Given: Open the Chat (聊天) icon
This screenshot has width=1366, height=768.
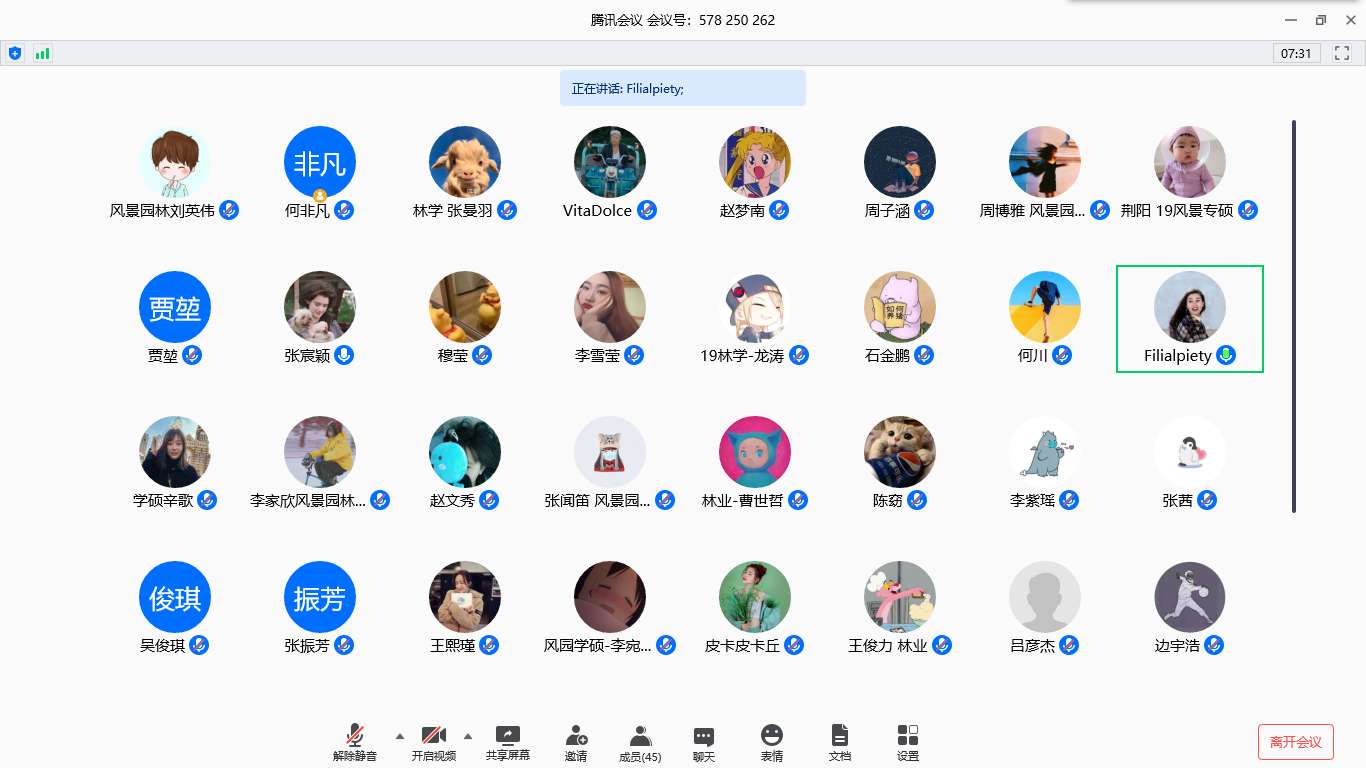Looking at the screenshot, I should [x=704, y=743].
